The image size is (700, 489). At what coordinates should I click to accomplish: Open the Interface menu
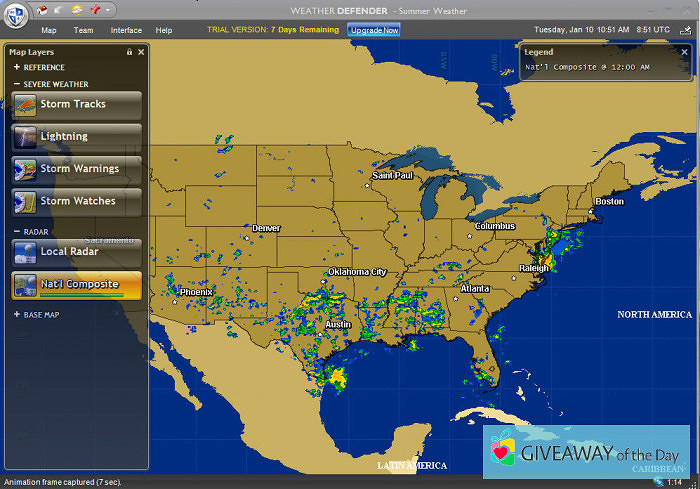(x=126, y=30)
